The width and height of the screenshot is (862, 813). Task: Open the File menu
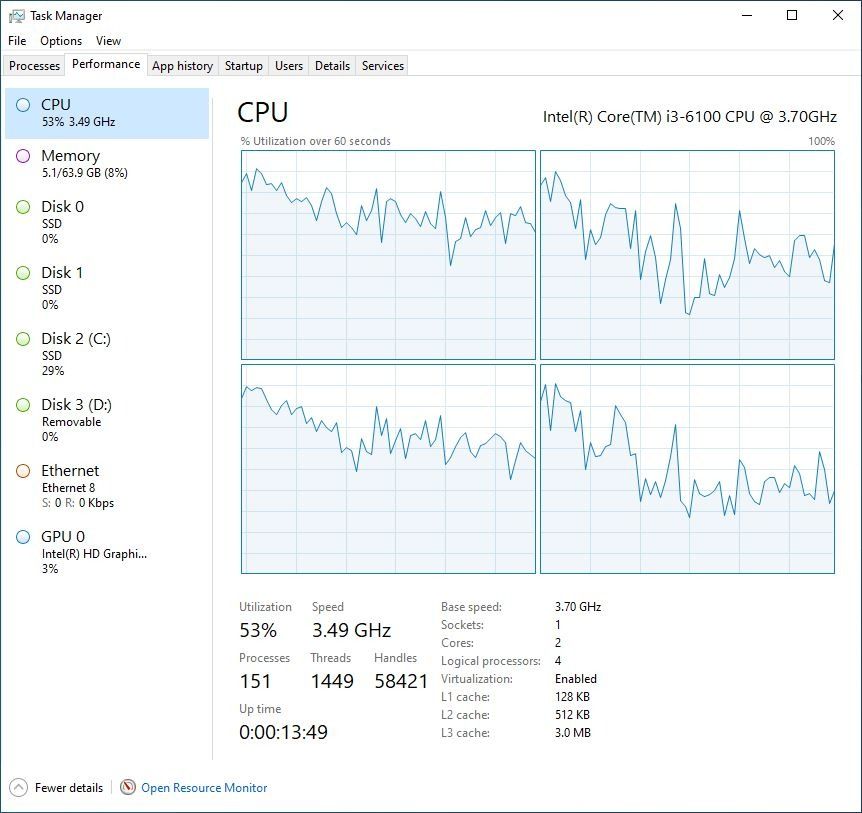[17, 41]
